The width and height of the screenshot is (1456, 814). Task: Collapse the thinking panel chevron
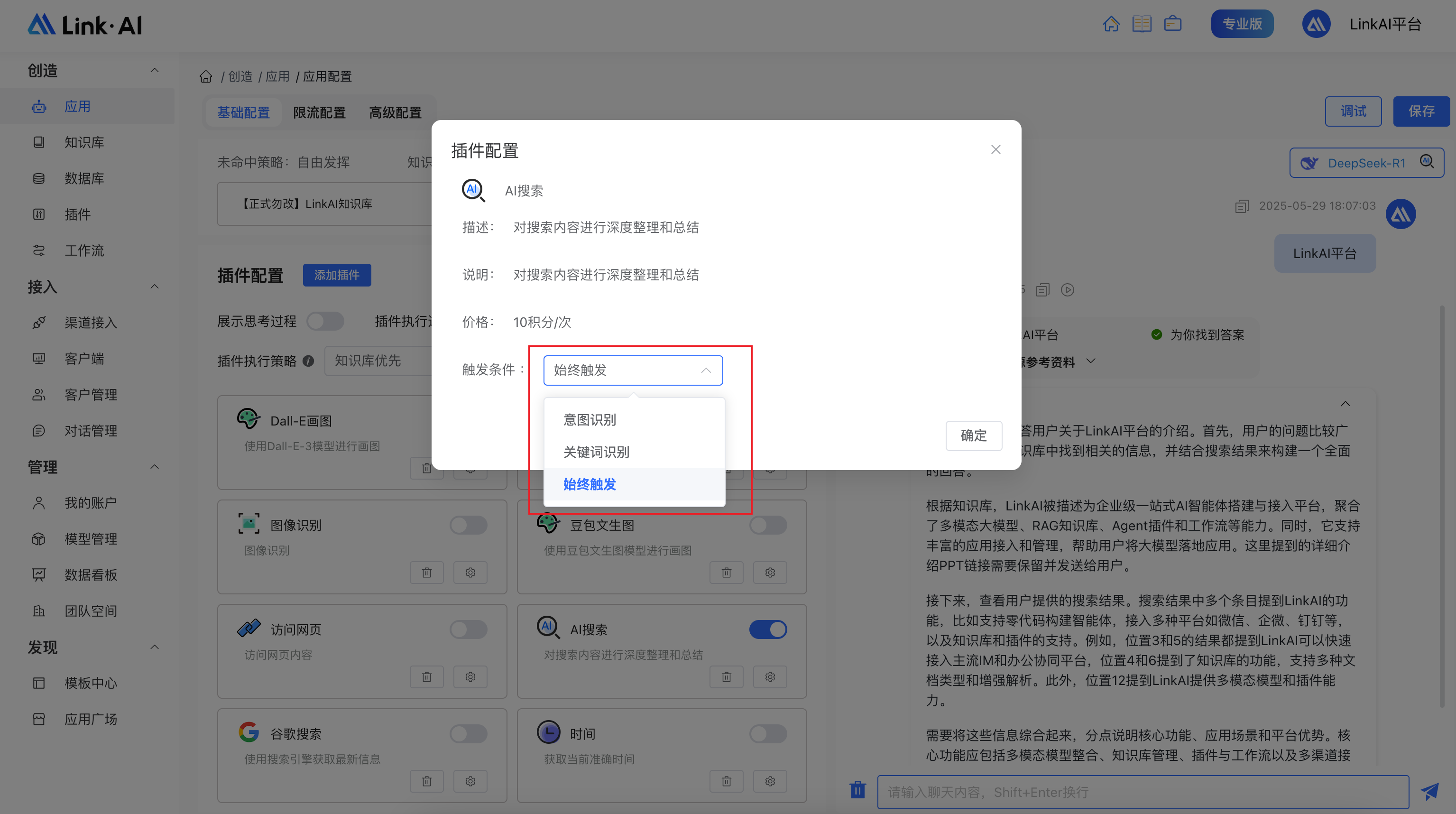(x=1345, y=404)
